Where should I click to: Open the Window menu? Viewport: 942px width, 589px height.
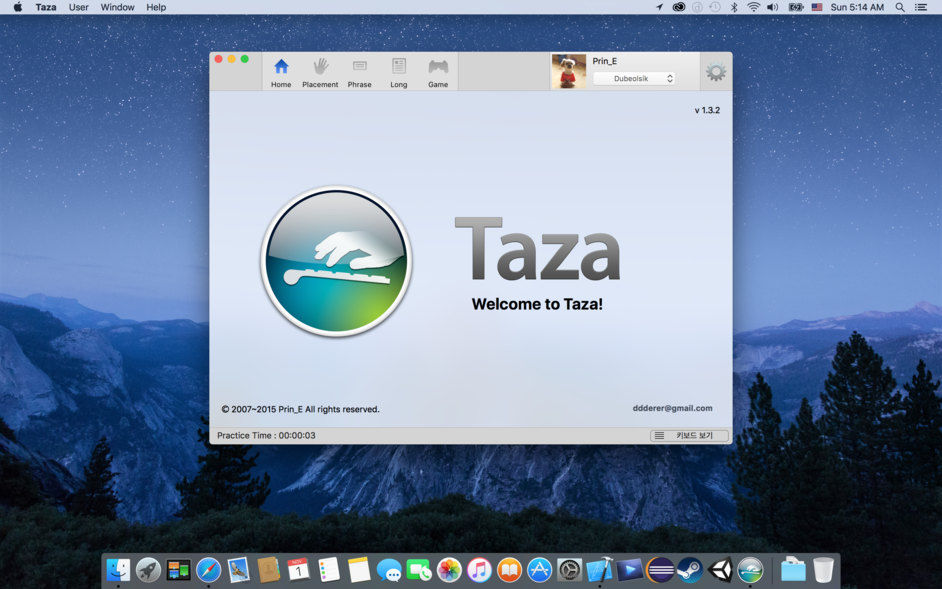[x=117, y=7]
